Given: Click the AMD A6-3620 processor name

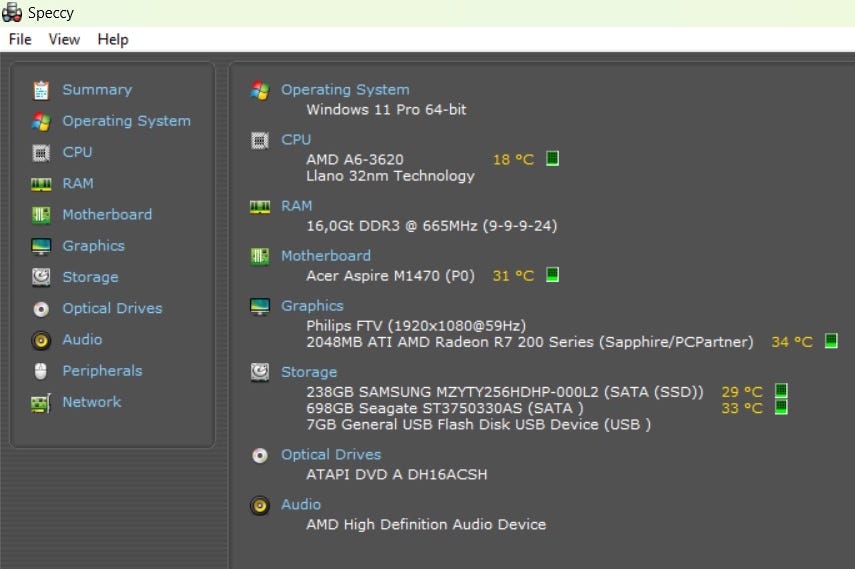Looking at the screenshot, I should [x=355, y=160].
